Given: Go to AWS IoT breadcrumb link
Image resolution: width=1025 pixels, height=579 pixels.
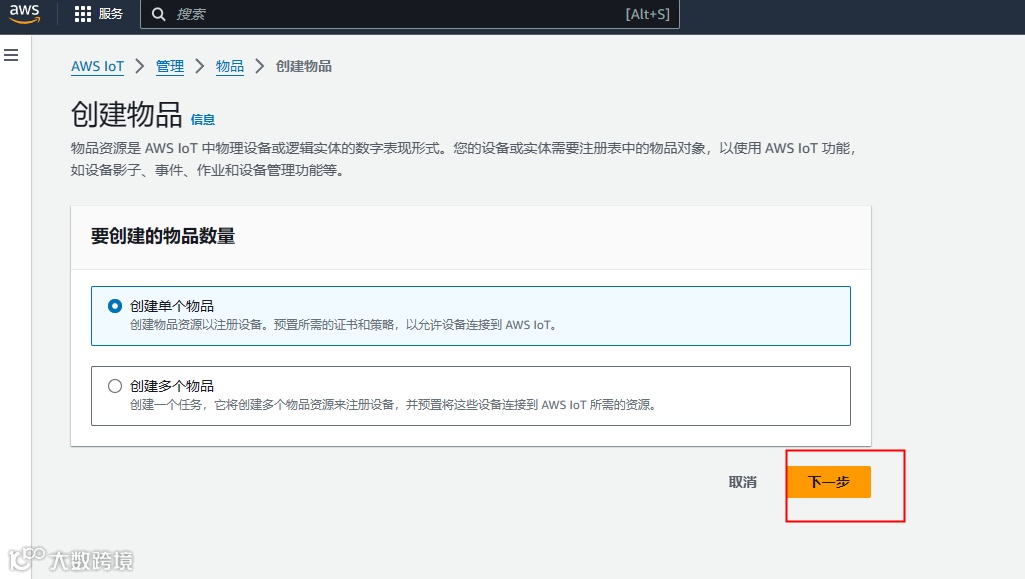Looking at the screenshot, I should (97, 66).
